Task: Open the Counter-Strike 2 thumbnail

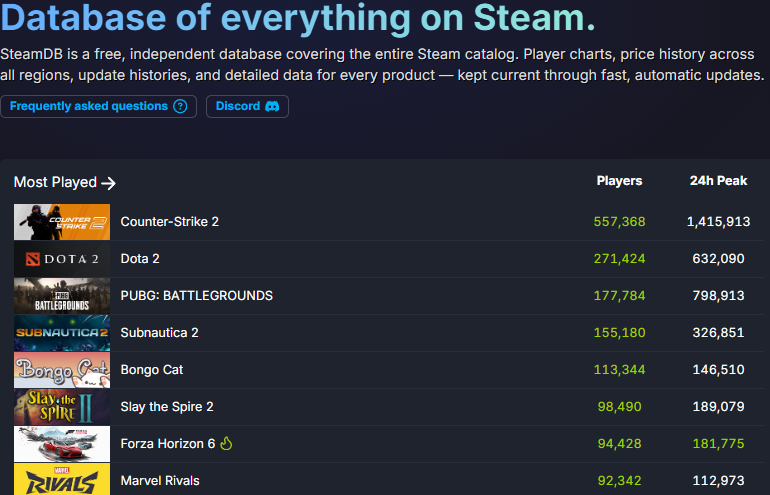Action: [x=62, y=222]
